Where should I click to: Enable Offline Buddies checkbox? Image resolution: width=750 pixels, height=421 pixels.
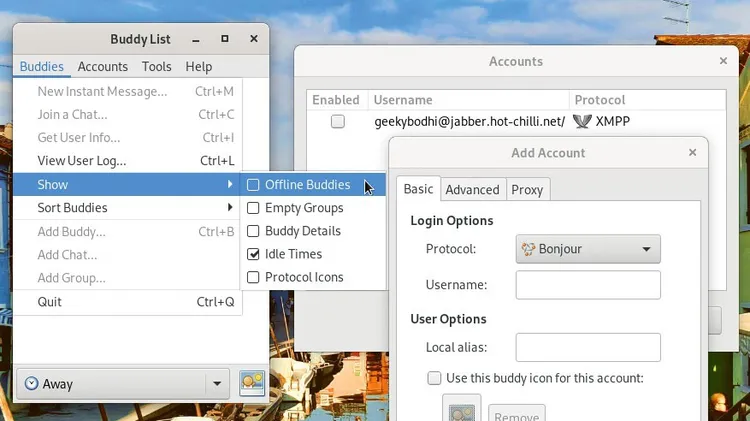253,185
